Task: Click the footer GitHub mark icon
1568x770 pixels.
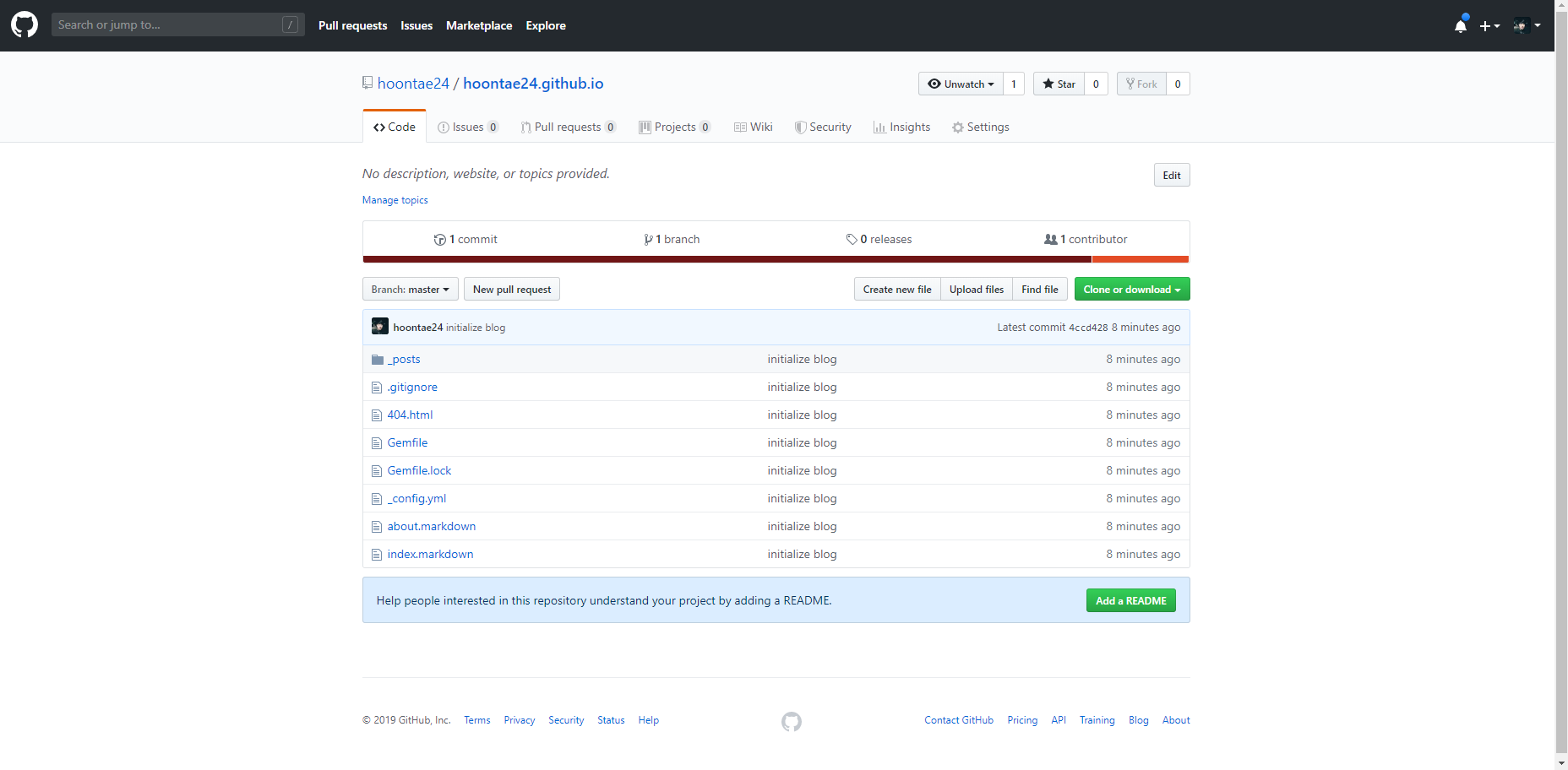Action: pyautogui.click(x=792, y=721)
